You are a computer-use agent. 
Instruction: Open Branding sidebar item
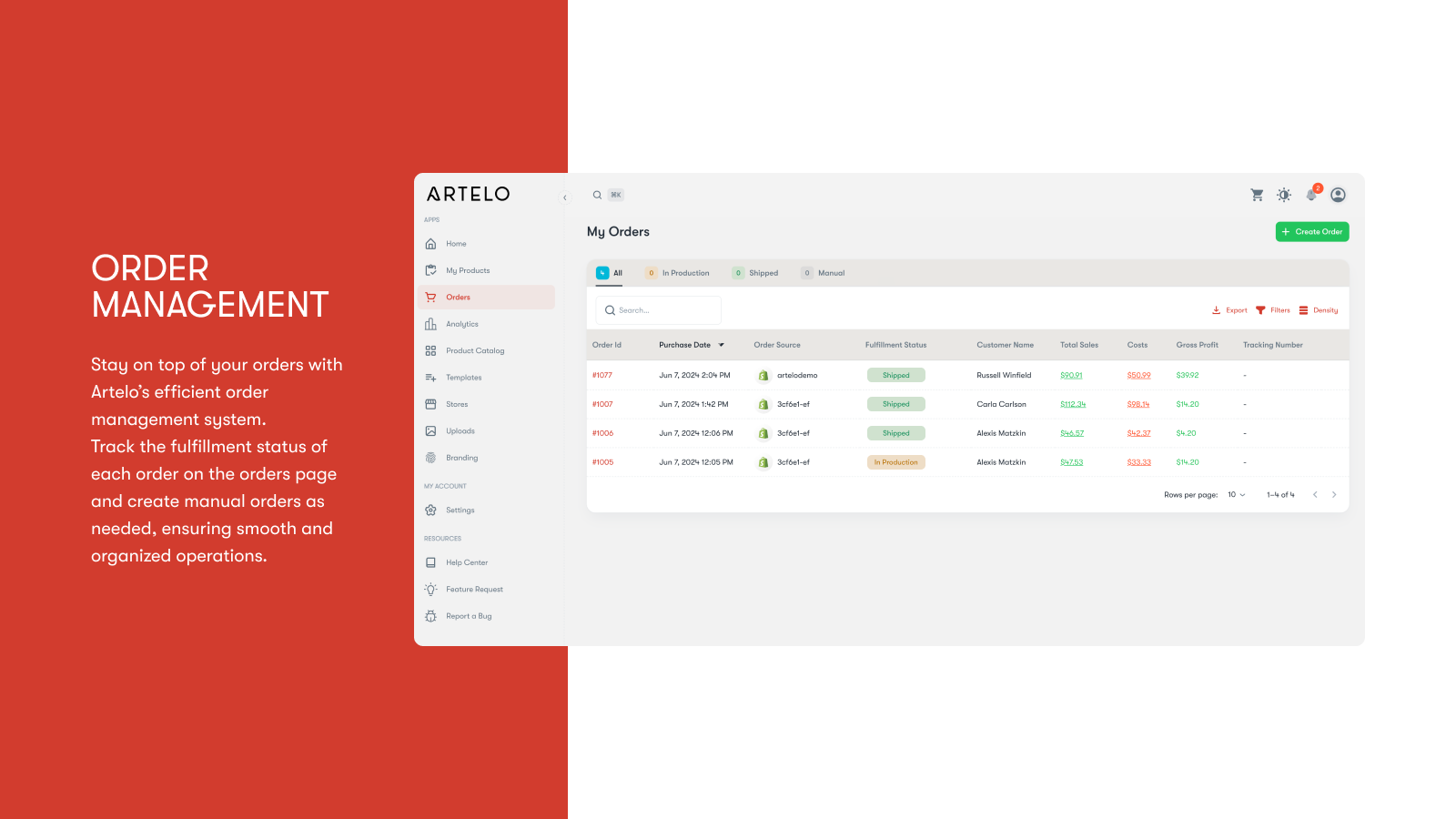[x=487, y=458]
